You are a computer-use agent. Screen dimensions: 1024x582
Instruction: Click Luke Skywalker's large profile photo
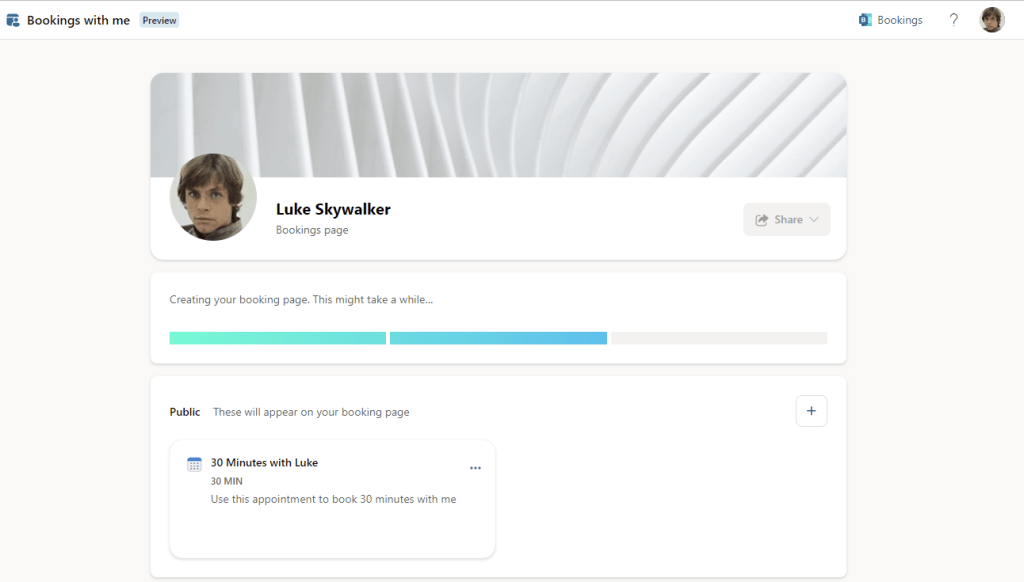pos(213,197)
